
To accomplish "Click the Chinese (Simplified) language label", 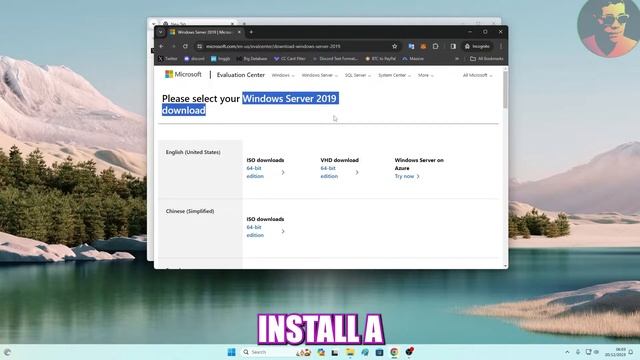I will coord(190,211).
